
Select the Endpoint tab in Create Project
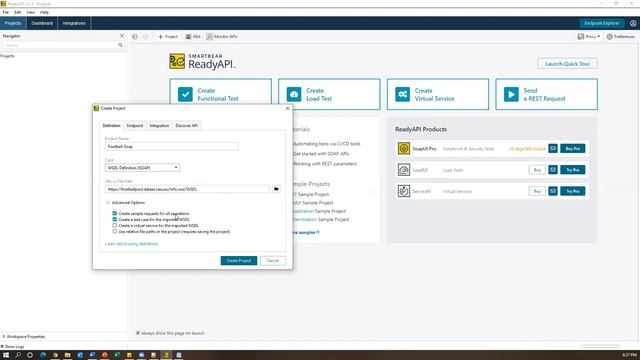[135, 126]
